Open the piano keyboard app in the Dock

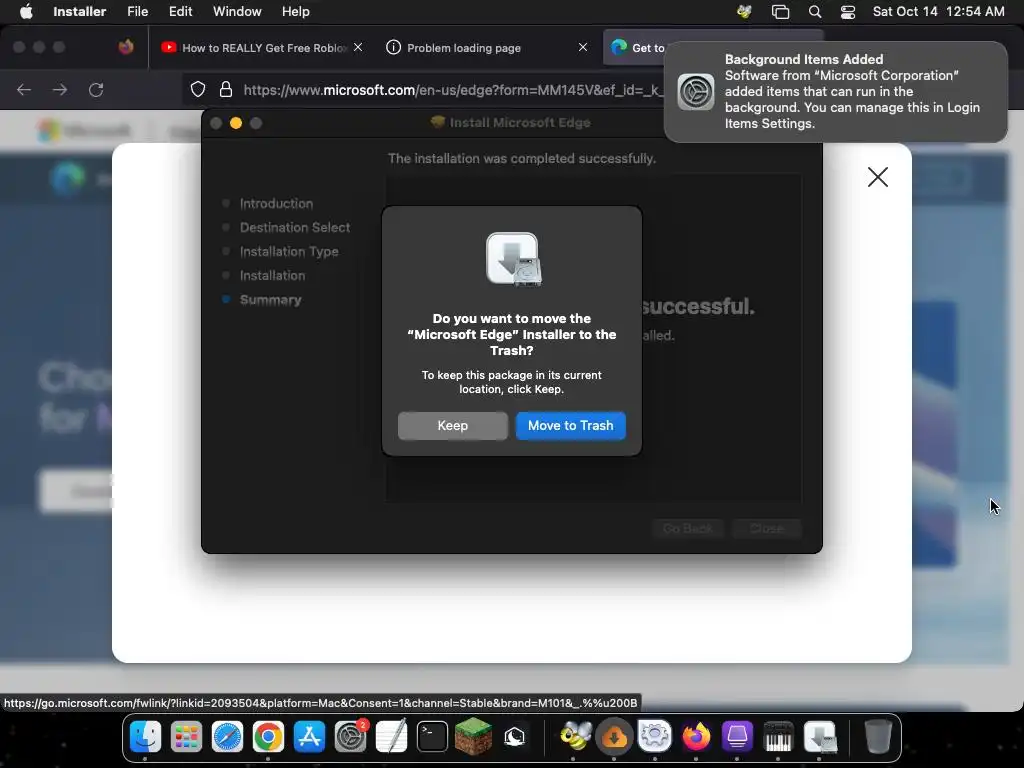(778, 737)
